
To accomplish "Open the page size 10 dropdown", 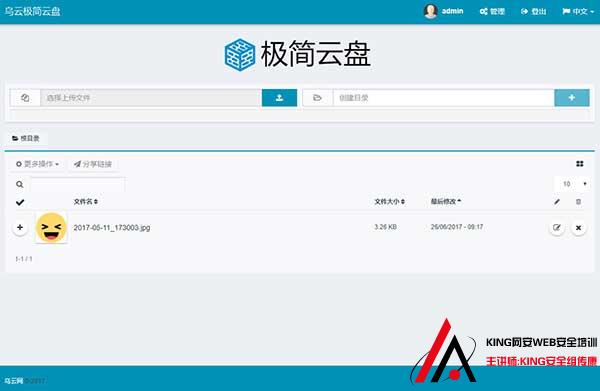I will click(x=573, y=184).
